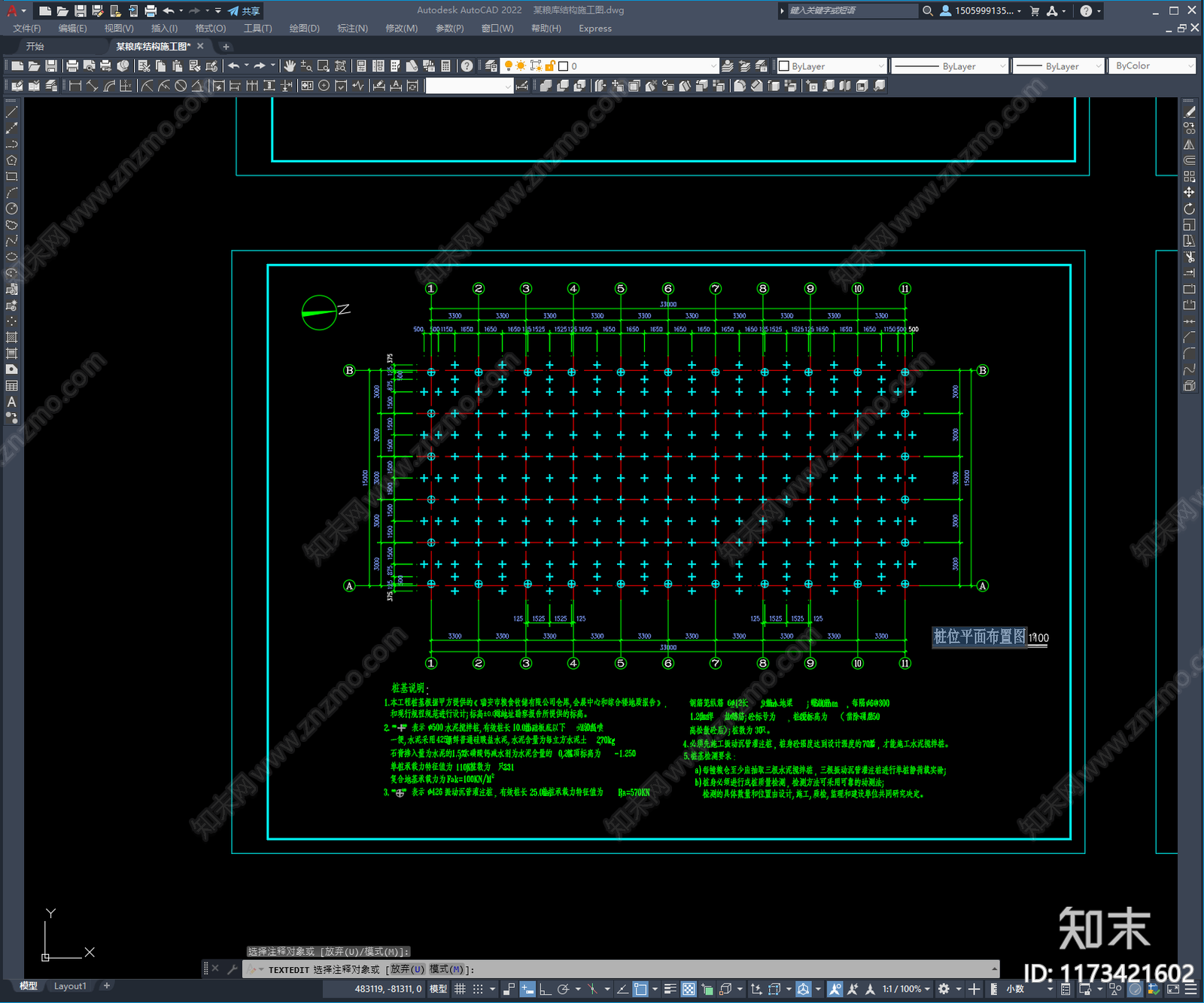The width and height of the screenshot is (1204, 1003).
Task: Open the ByColor plot style dropdown
Action: tap(1152, 66)
